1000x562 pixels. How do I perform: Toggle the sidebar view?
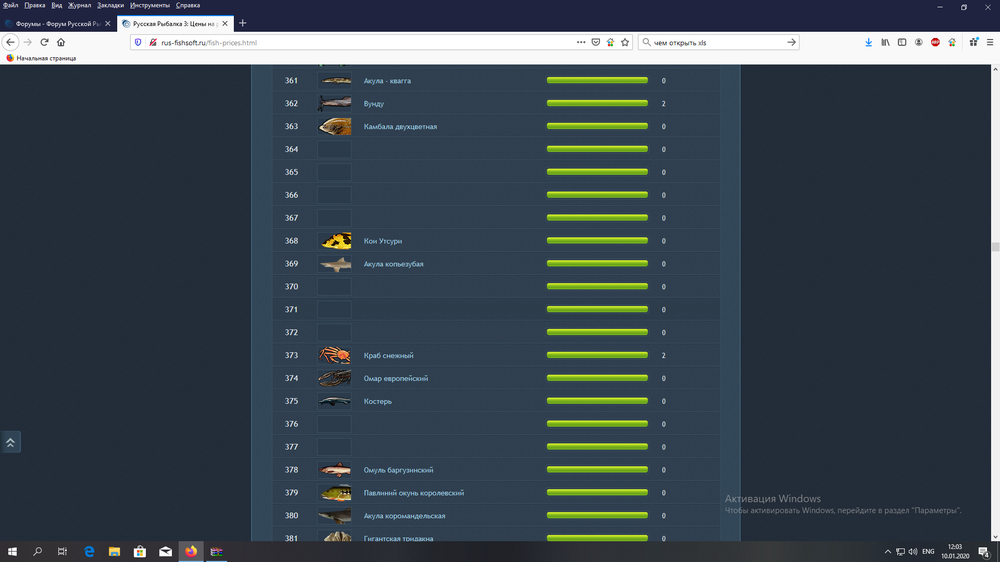[x=902, y=42]
